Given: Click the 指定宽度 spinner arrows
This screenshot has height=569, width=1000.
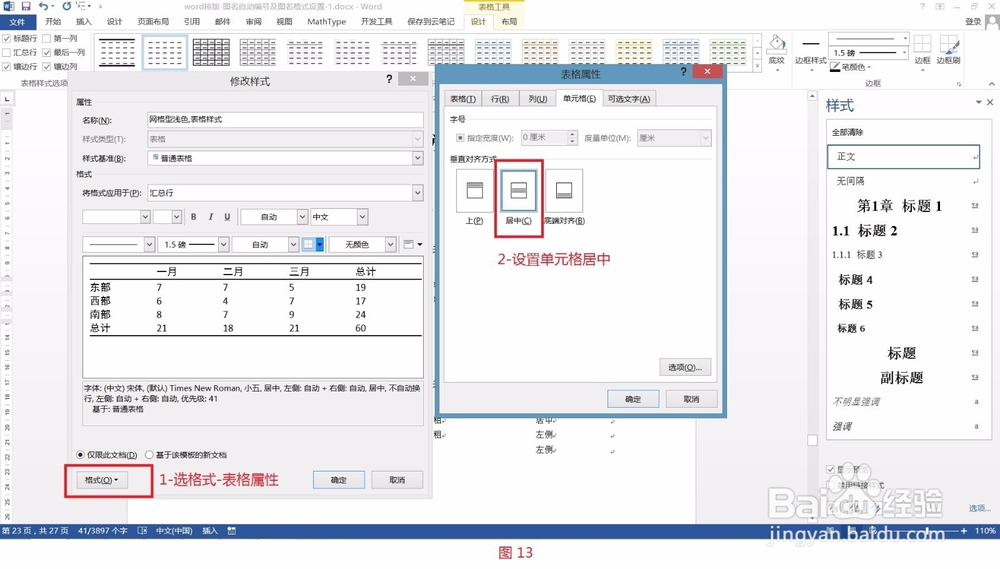Looking at the screenshot, I should [572, 138].
